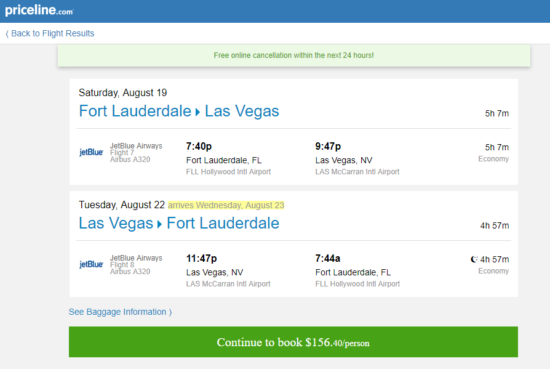Go back to Flight Results
This screenshot has width=550, height=369.
50,33
